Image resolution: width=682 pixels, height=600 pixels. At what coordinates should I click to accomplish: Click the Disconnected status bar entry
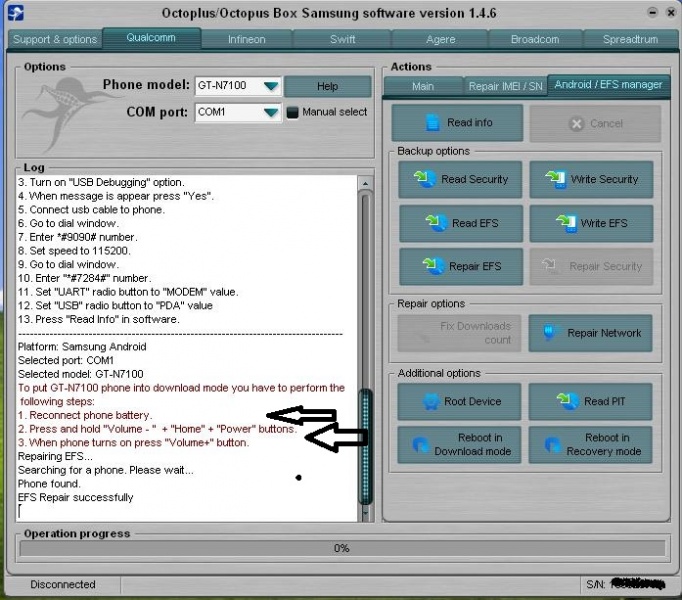tap(63, 584)
